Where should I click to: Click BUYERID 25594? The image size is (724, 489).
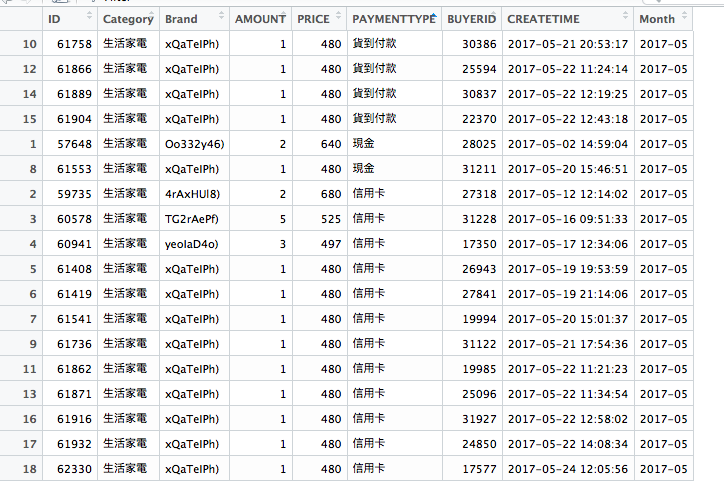pos(479,69)
